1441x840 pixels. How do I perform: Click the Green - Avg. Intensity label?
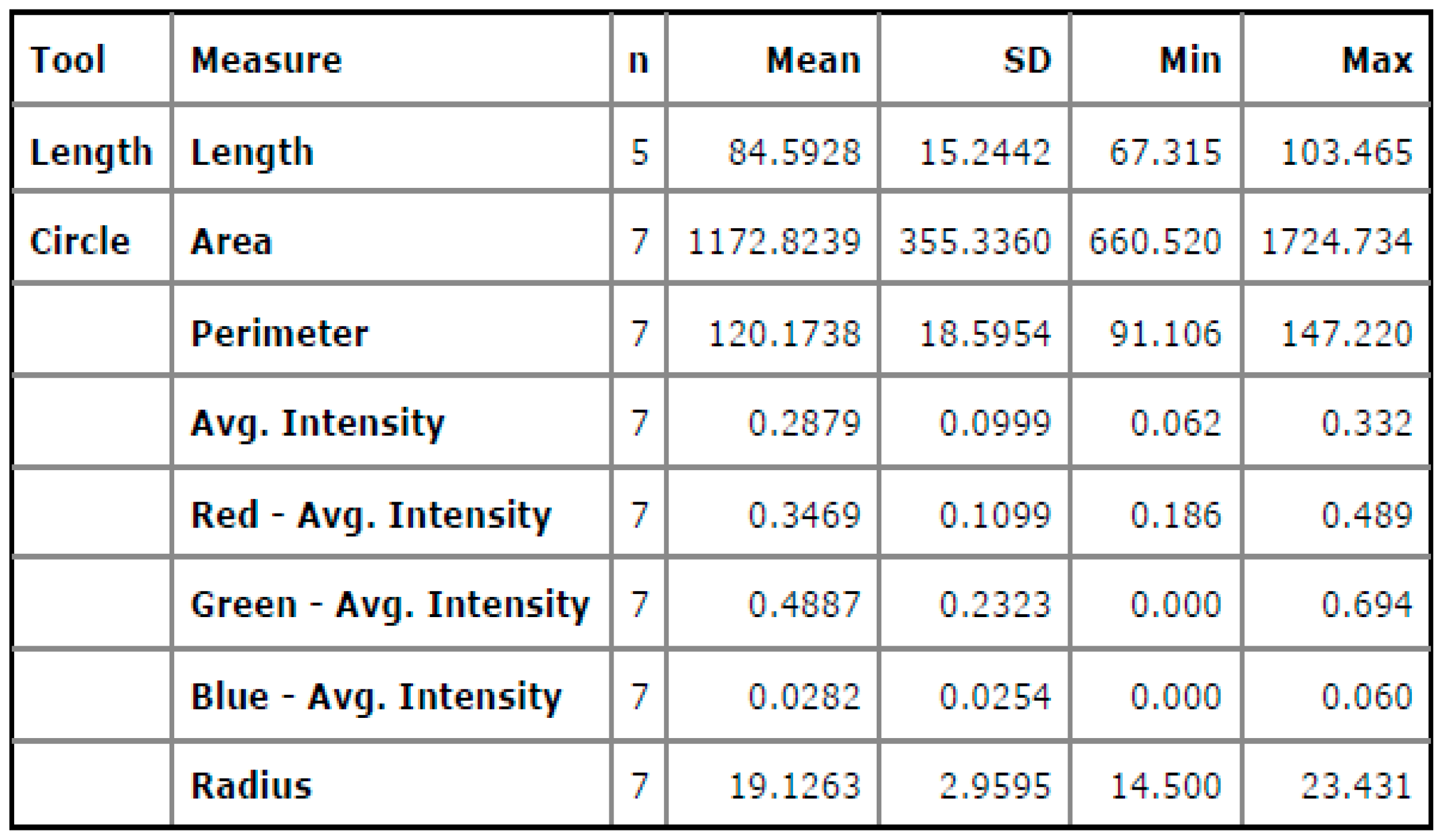[x=390, y=605]
